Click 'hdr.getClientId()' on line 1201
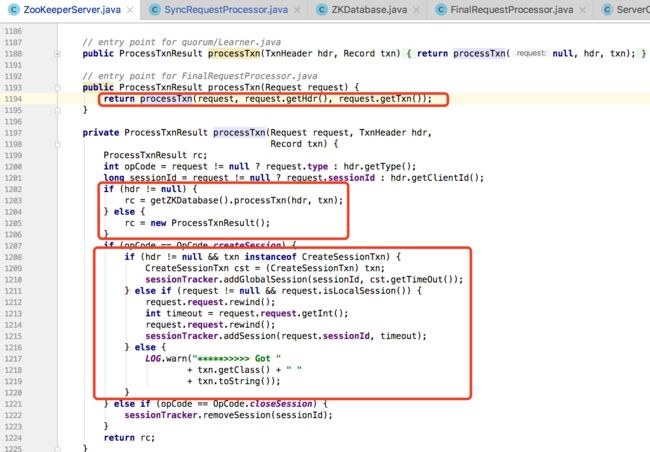The width and height of the screenshot is (650, 452). coord(434,178)
